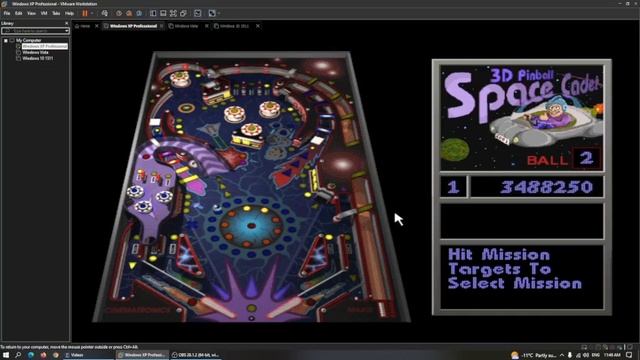The width and height of the screenshot is (640, 360).
Task: Switch to the Windows Vista tab
Action: coord(186,26)
